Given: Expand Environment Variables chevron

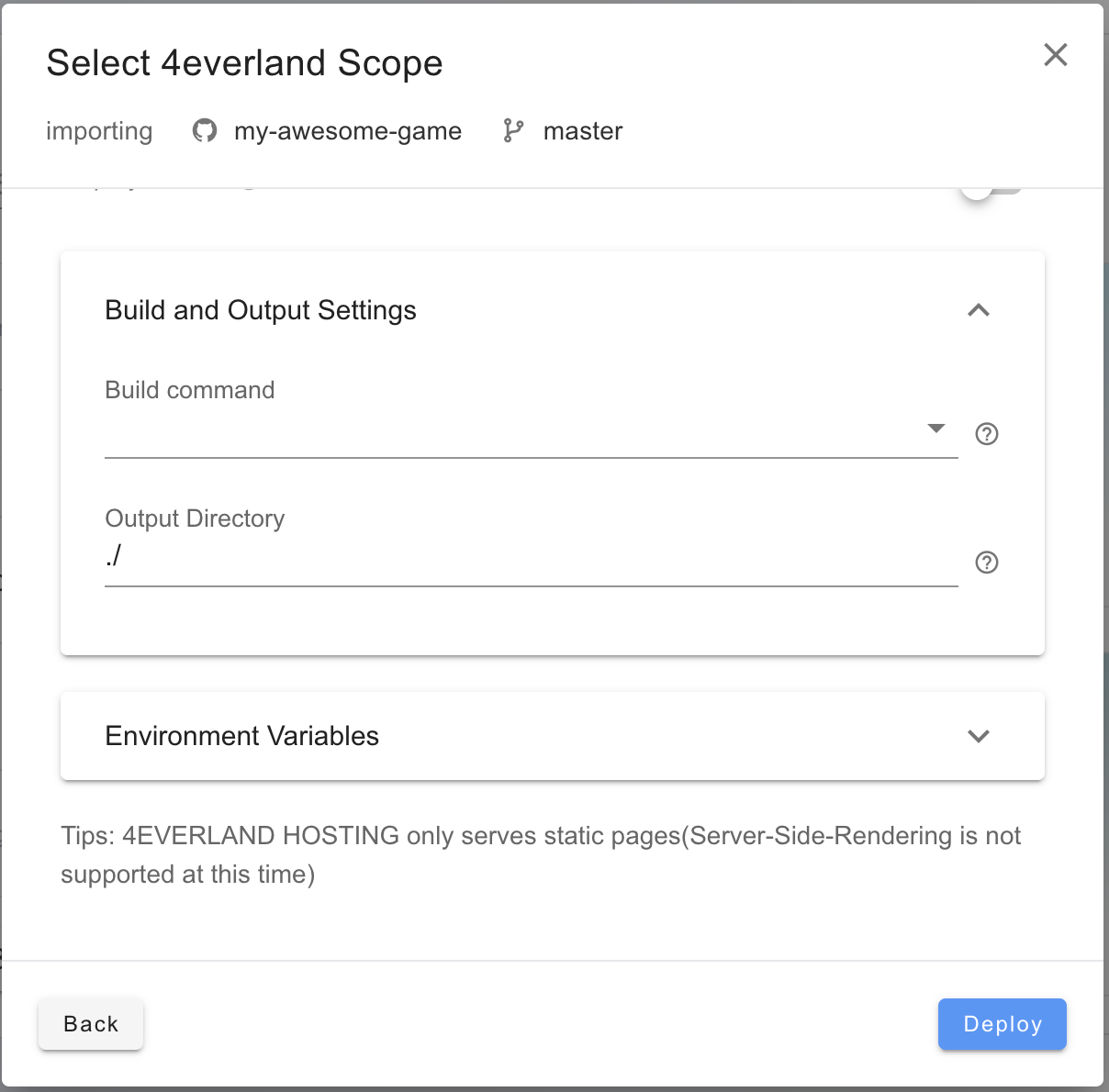Looking at the screenshot, I should 978,736.
